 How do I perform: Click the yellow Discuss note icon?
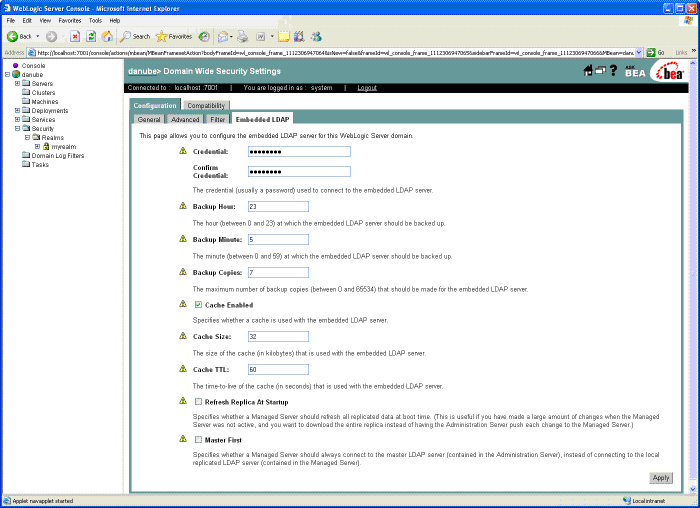[284, 37]
